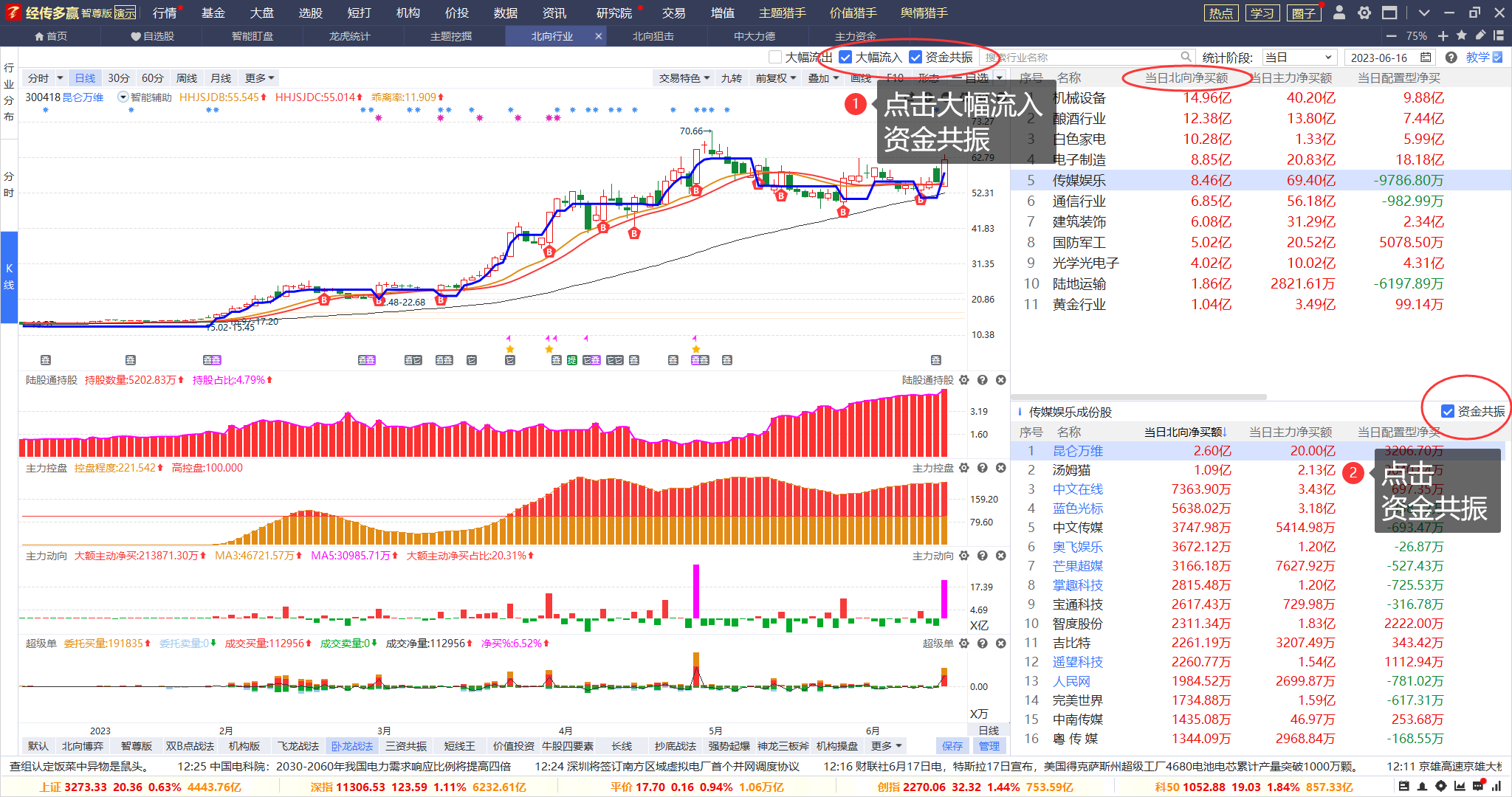Open stock link 中文在线
The width and height of the screenshot is (1512, 797).
pyautogui.click(x=1077, y=489)
